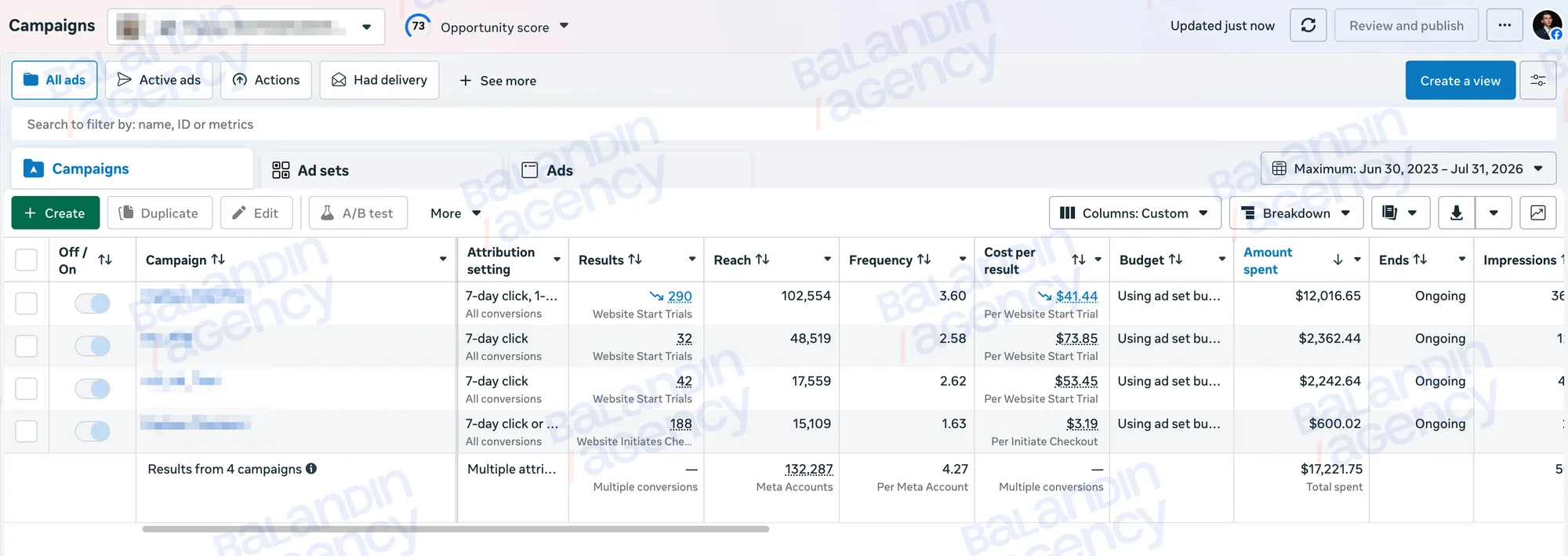Expand the More actions dropdown

(456, 213)
